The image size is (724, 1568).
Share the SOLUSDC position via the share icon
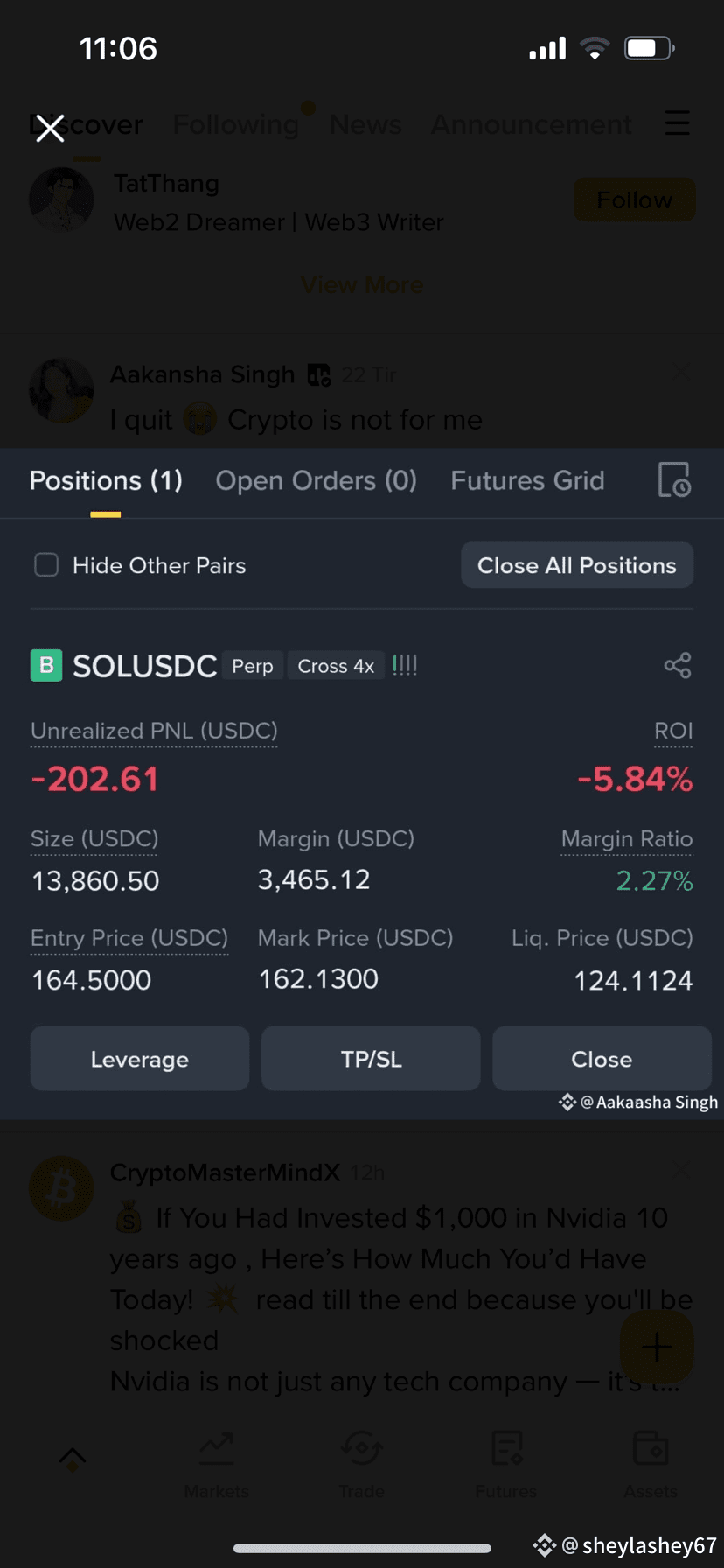point(678,665)
